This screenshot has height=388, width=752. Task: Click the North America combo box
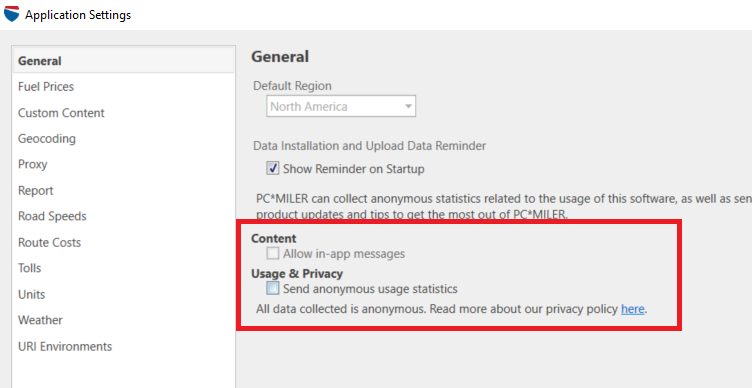click(x=341, y=106)
